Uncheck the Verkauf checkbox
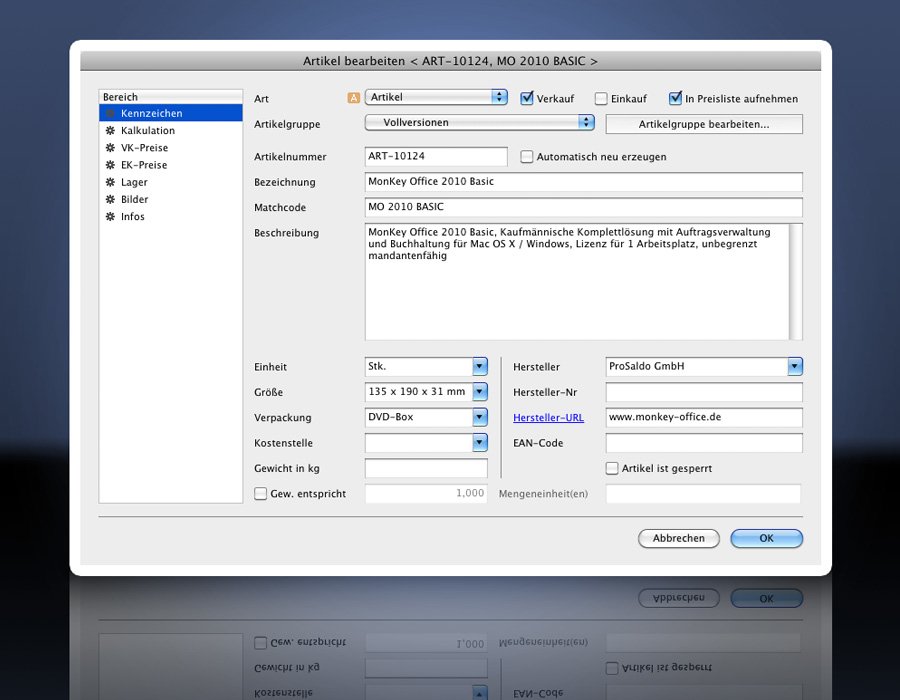The height and width of the screenshot is (700, 900). tap(526, 98)
